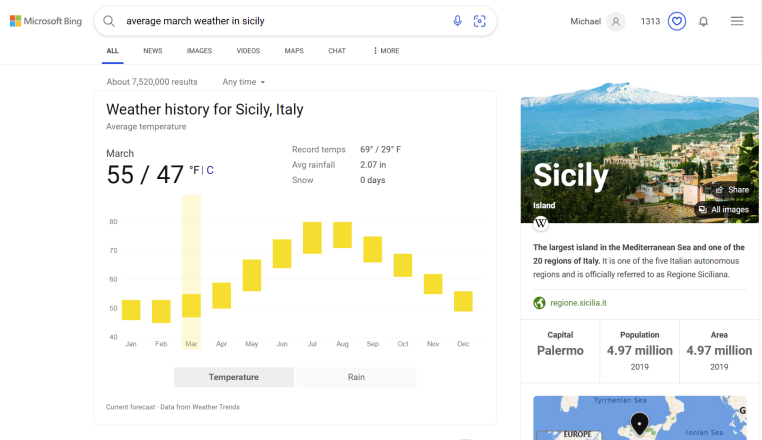The image size is (762, 440).
Task: Go to the Images tab
Action: point(199,50)
